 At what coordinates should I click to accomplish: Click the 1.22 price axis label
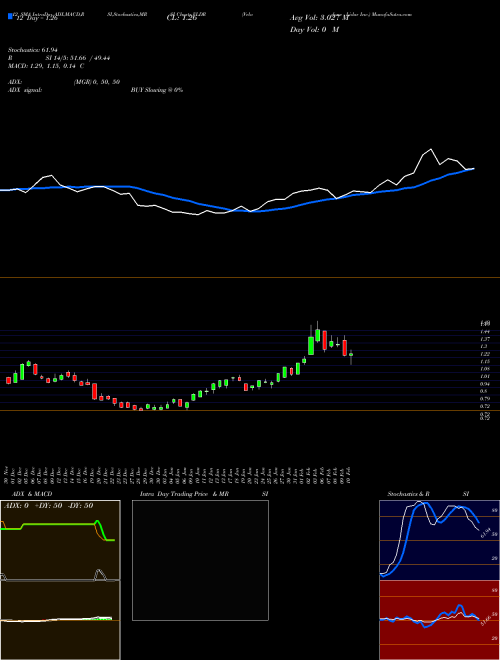pyautogui.click(x=485, y=354)
